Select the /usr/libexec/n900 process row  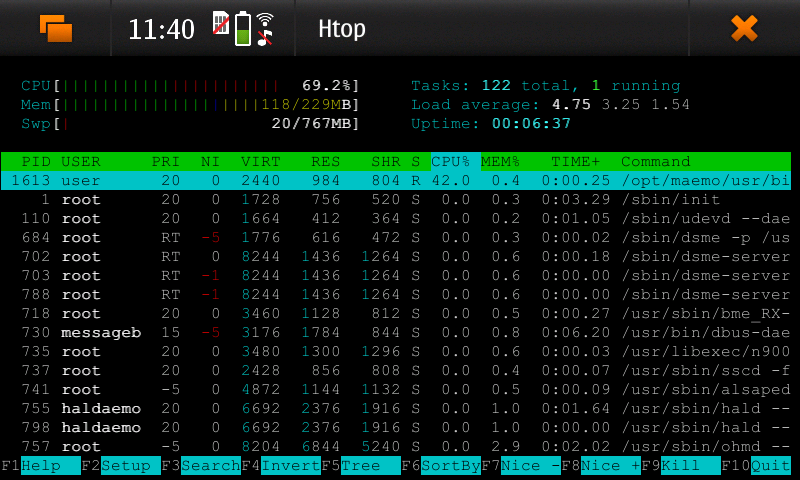coord(396,351)
